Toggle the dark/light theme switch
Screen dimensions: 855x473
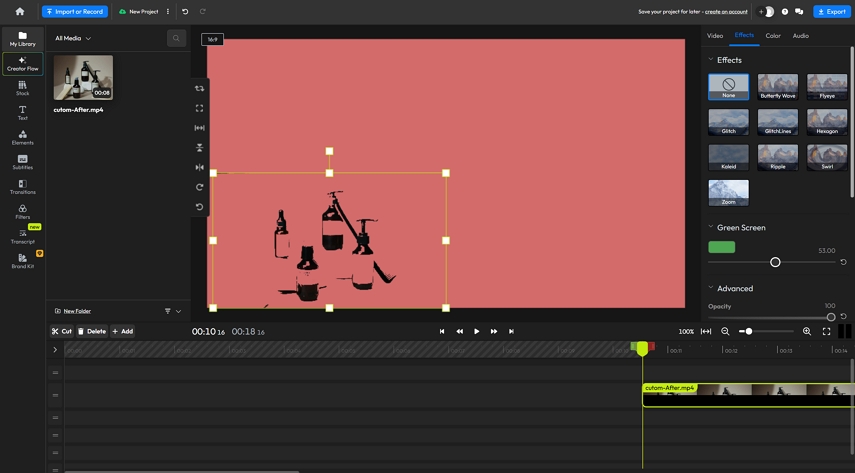766,11
